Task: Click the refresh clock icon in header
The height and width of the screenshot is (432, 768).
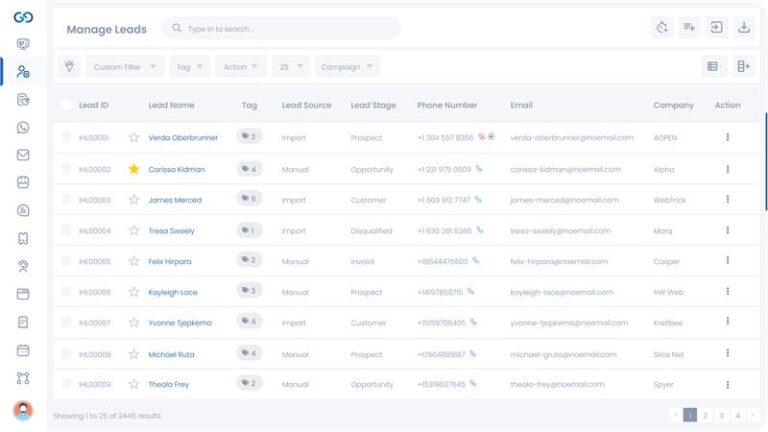Action: [662, 27]
